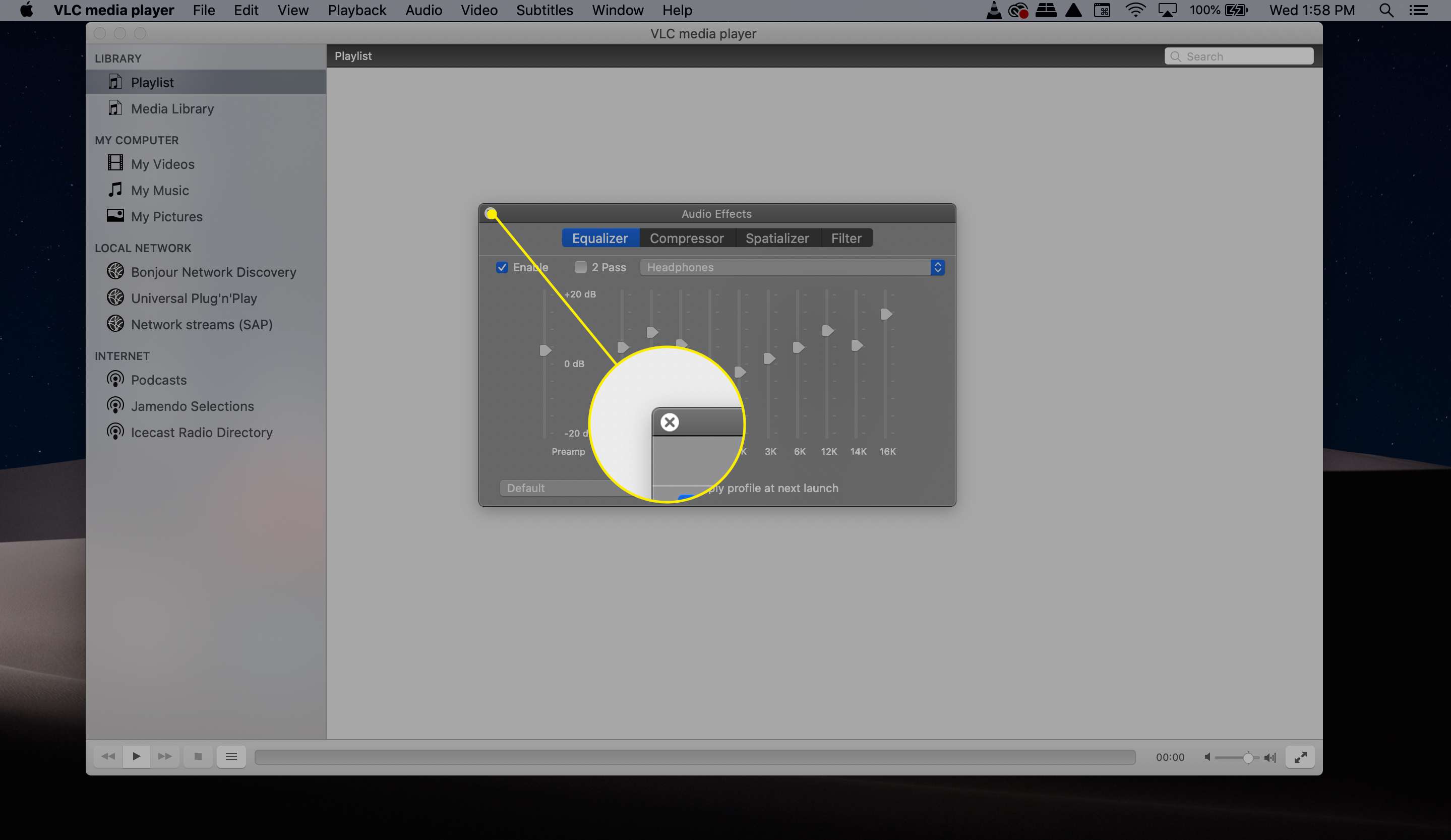Click the fast-forward/next button

click(x=165, y=756)
